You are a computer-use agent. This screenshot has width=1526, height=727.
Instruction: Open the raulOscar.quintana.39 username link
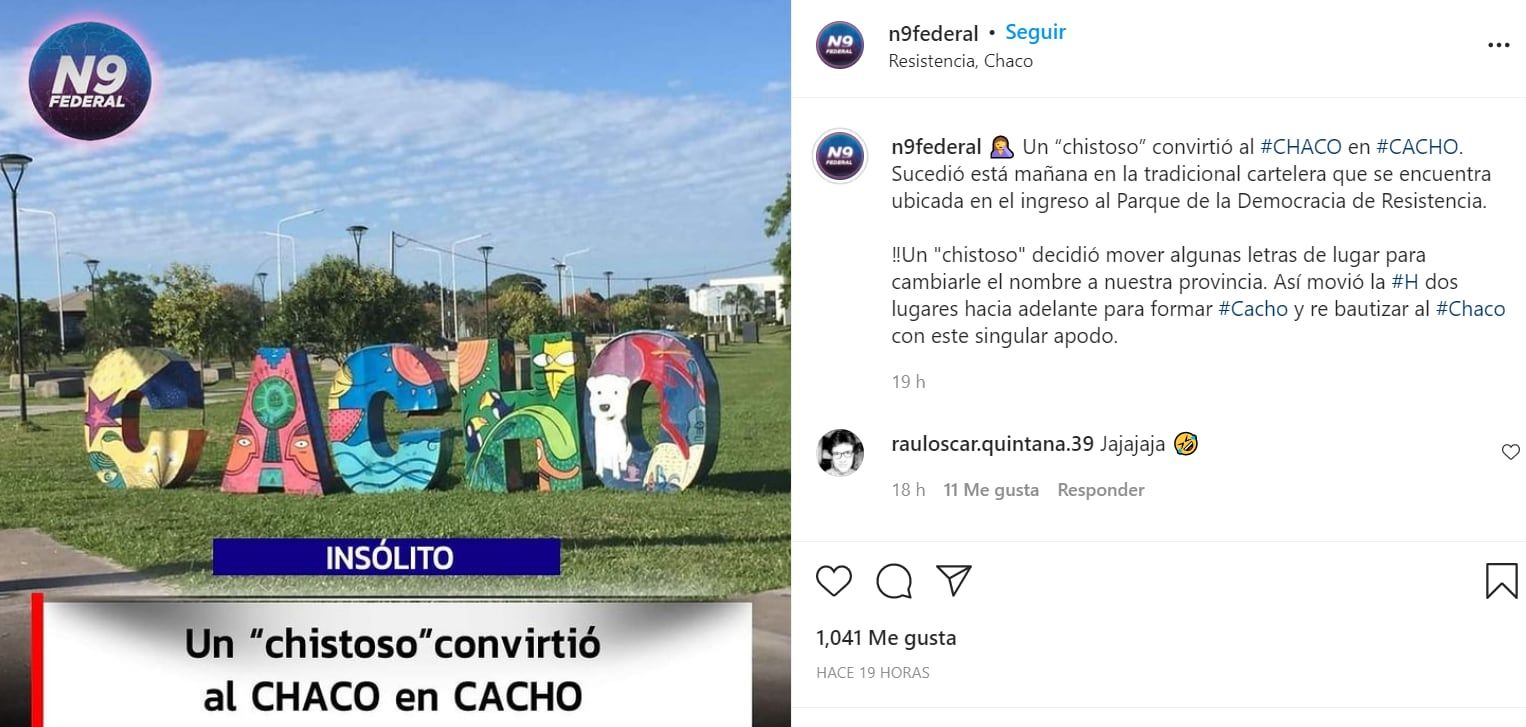[x=992, y=445]
